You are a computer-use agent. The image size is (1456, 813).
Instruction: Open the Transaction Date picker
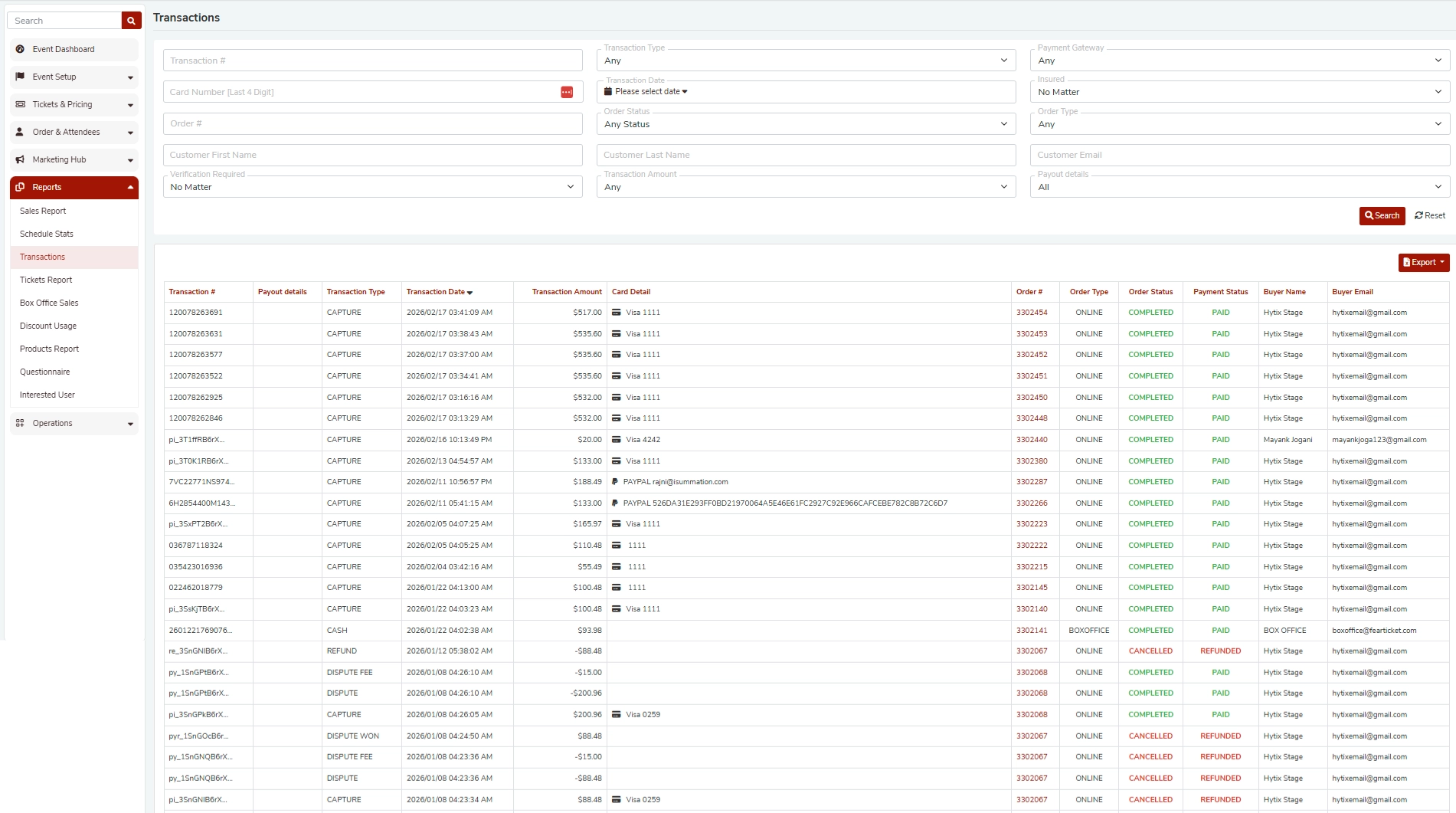tap(806, 92)
